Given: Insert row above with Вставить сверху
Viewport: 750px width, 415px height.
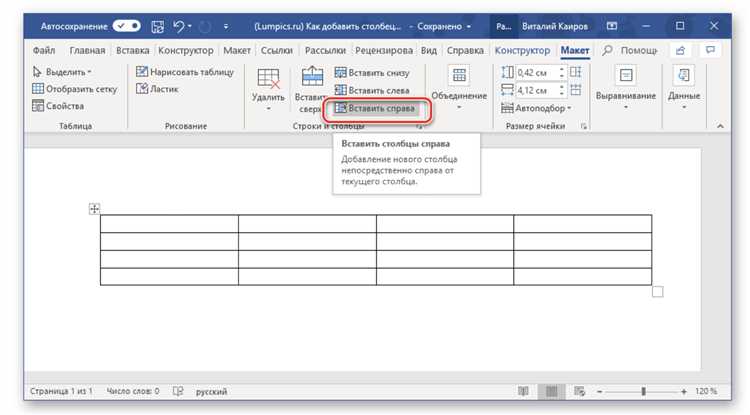Looking at the screenshot, I should [x=310, y=88].
